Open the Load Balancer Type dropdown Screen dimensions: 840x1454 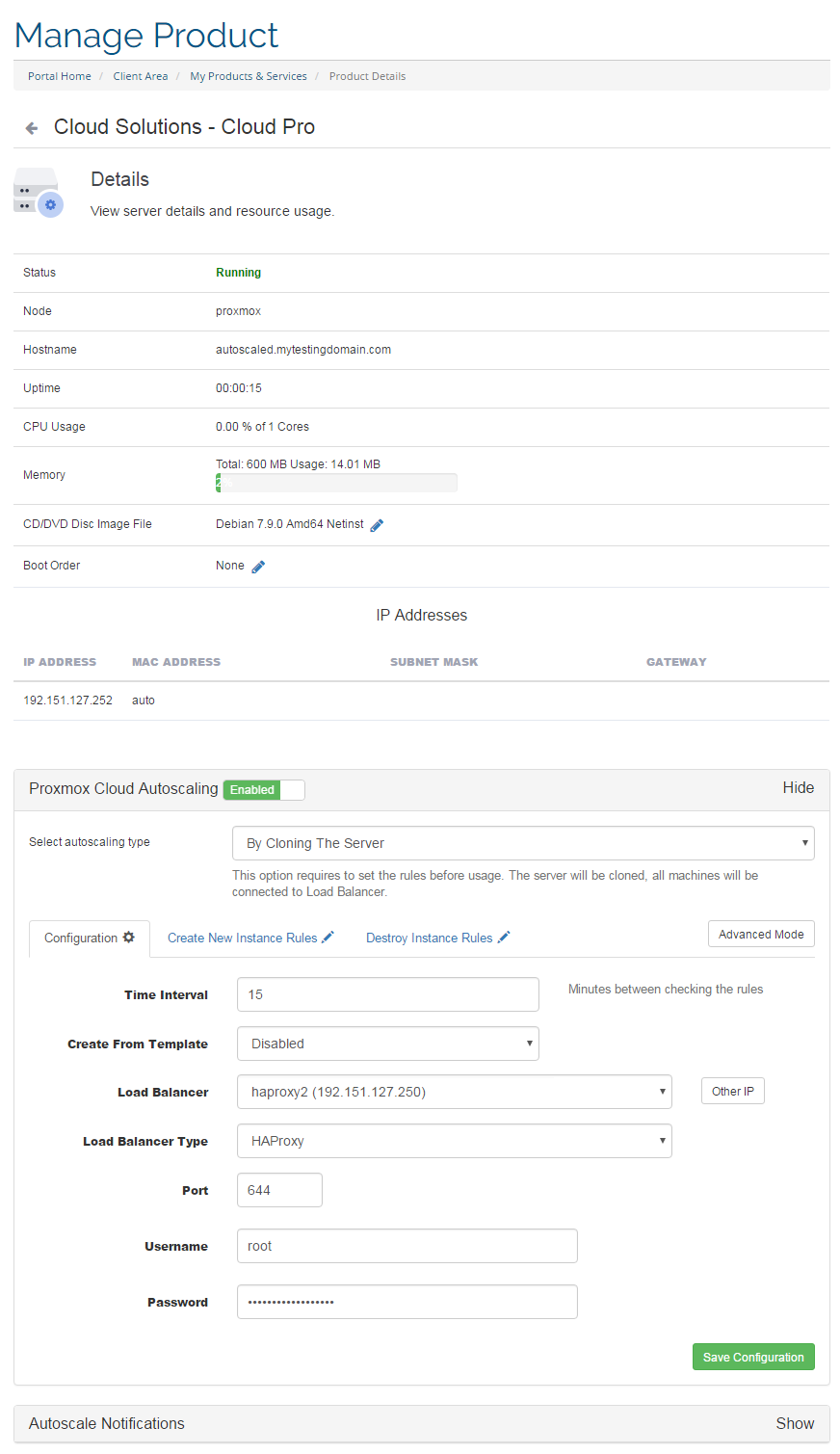(455, 1141)
